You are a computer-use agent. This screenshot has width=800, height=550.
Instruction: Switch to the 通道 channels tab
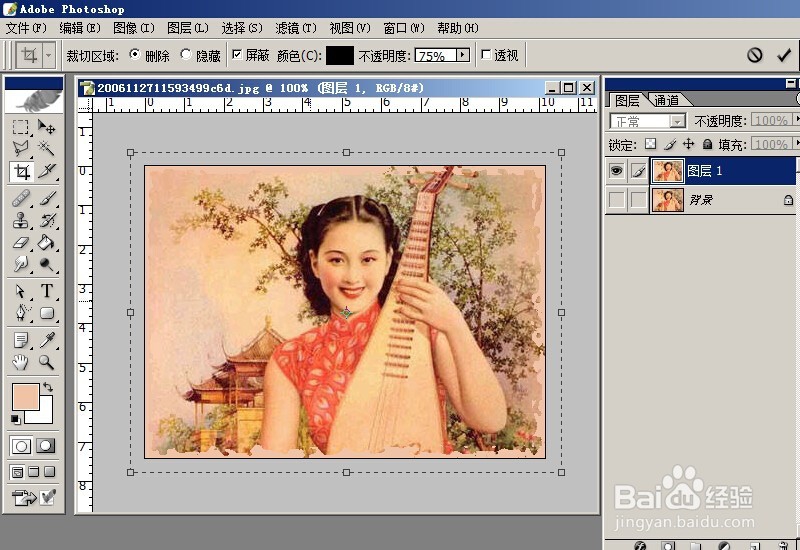667,100
